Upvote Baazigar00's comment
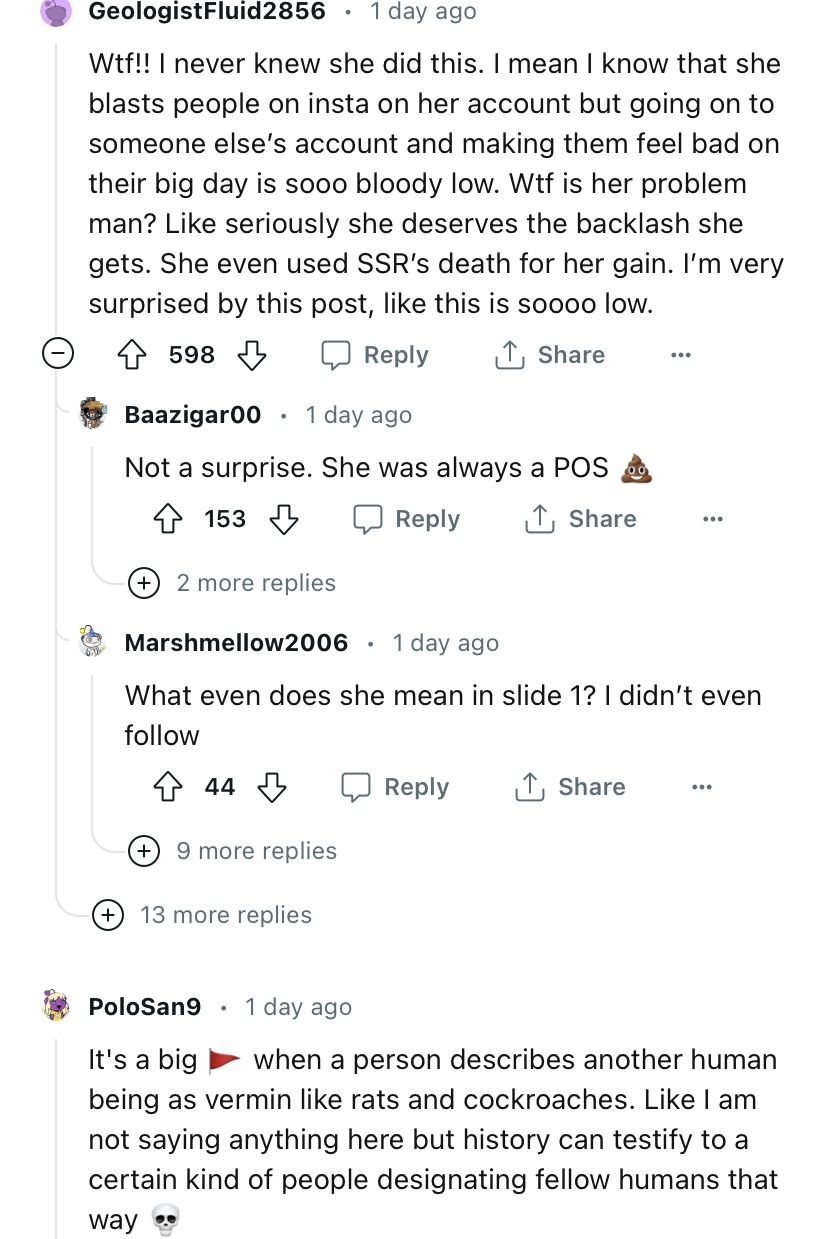 pos(170,519)
